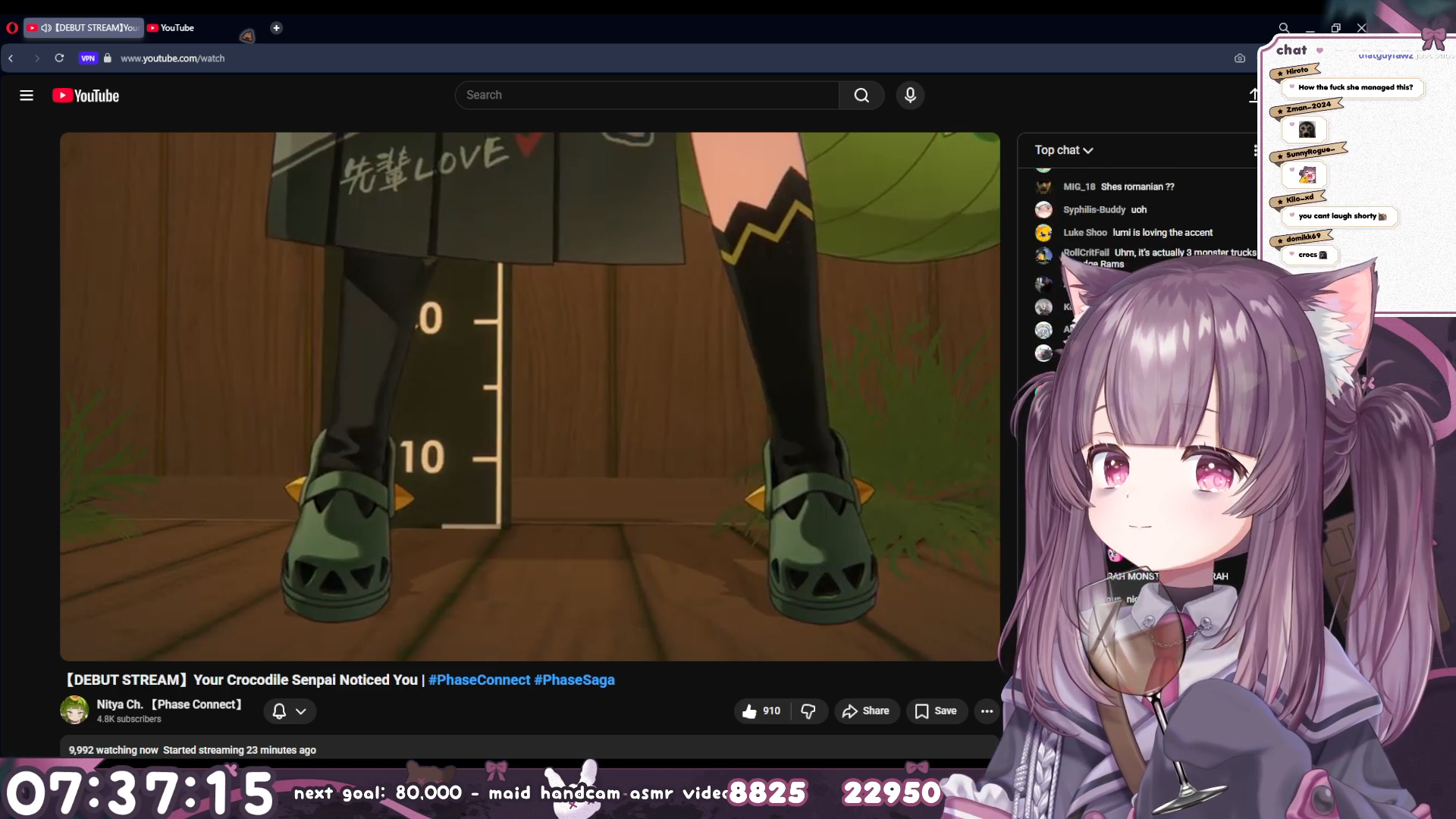Toggle the VPN badge in address bar
1456x819 pixels.
[88, 58]
